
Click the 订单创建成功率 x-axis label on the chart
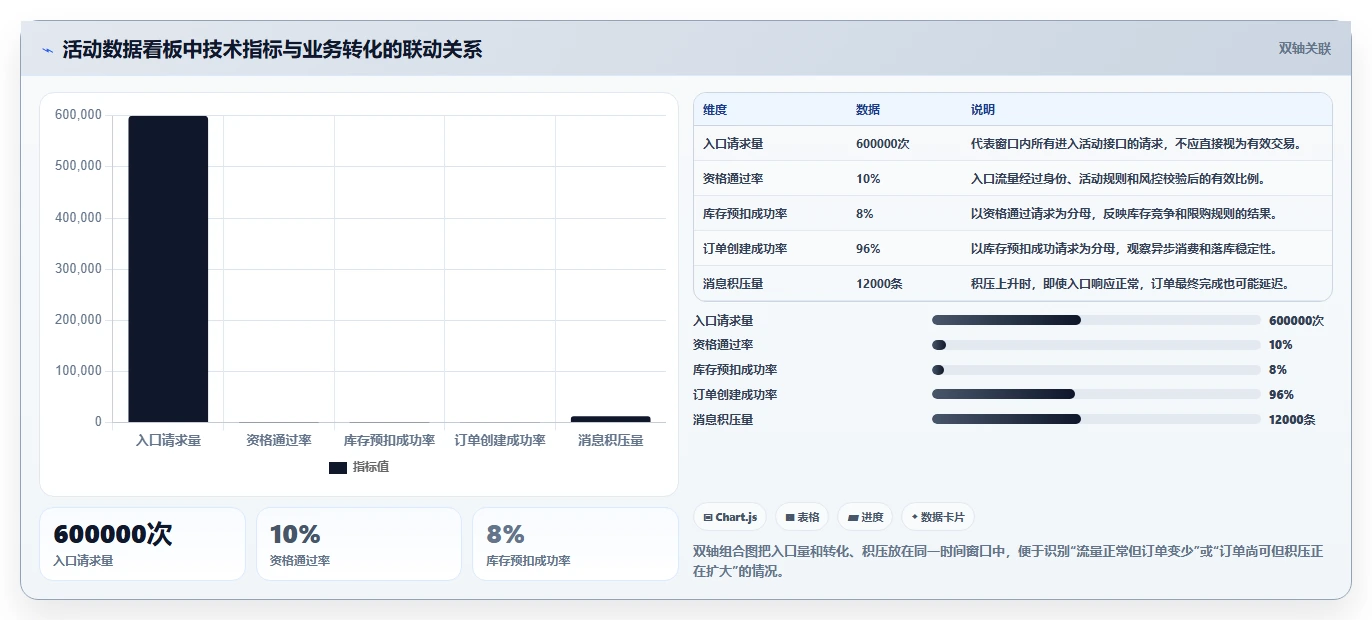(x=500, y=440)
